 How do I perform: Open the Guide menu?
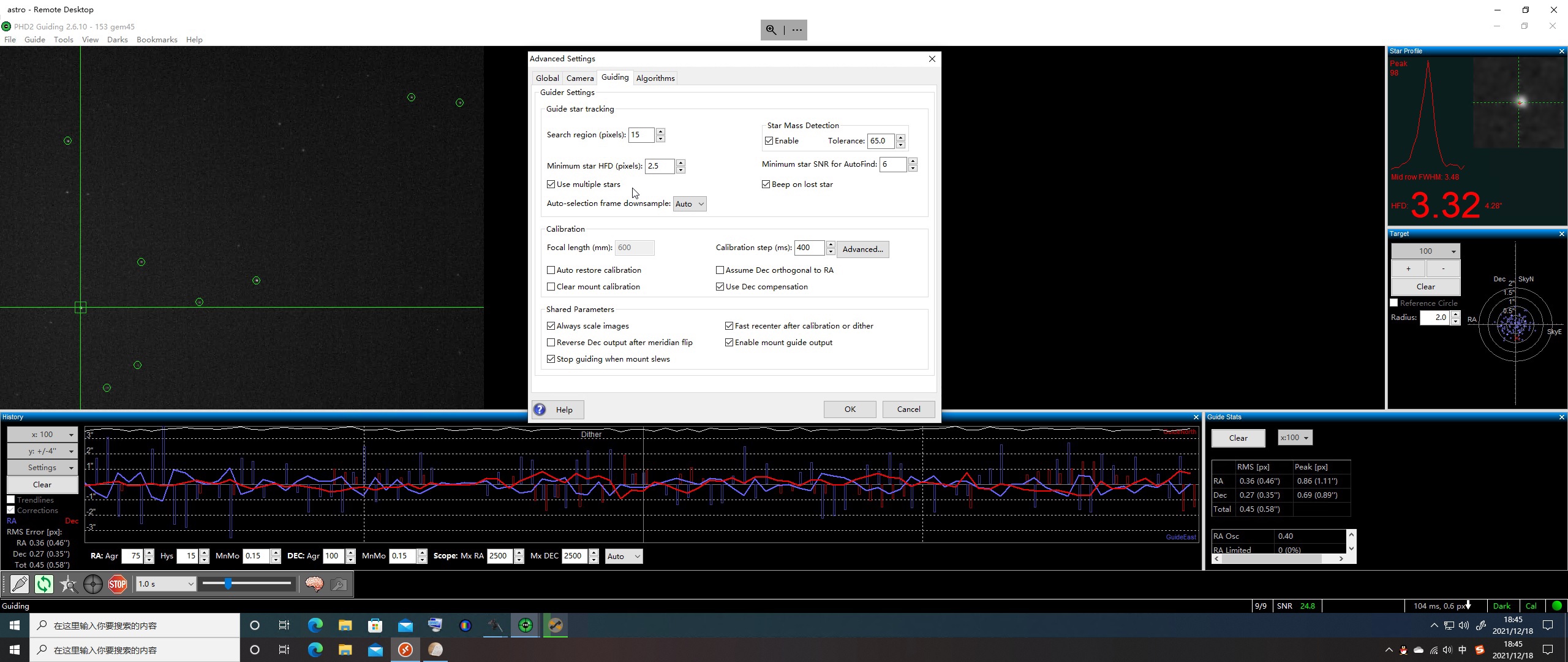35,40
